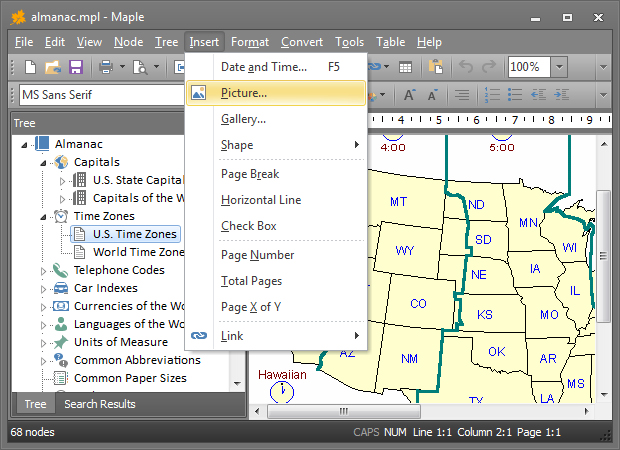Click the second toolbar overflow arrow

pos(603,95)
